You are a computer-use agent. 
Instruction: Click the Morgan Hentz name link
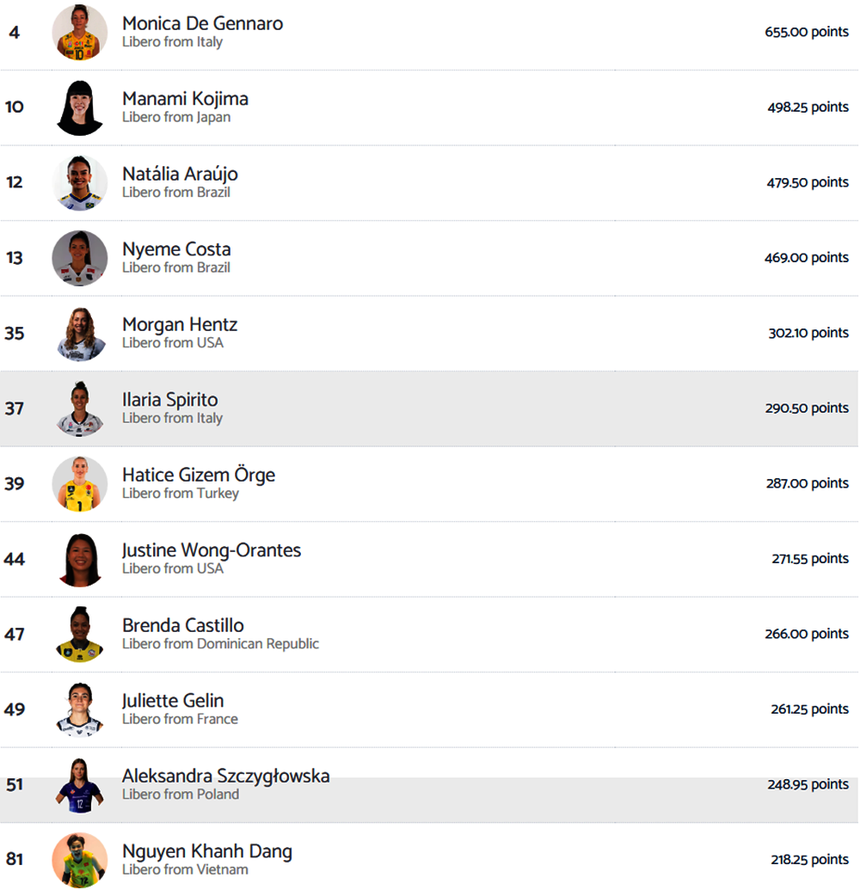tap(180, 325)
